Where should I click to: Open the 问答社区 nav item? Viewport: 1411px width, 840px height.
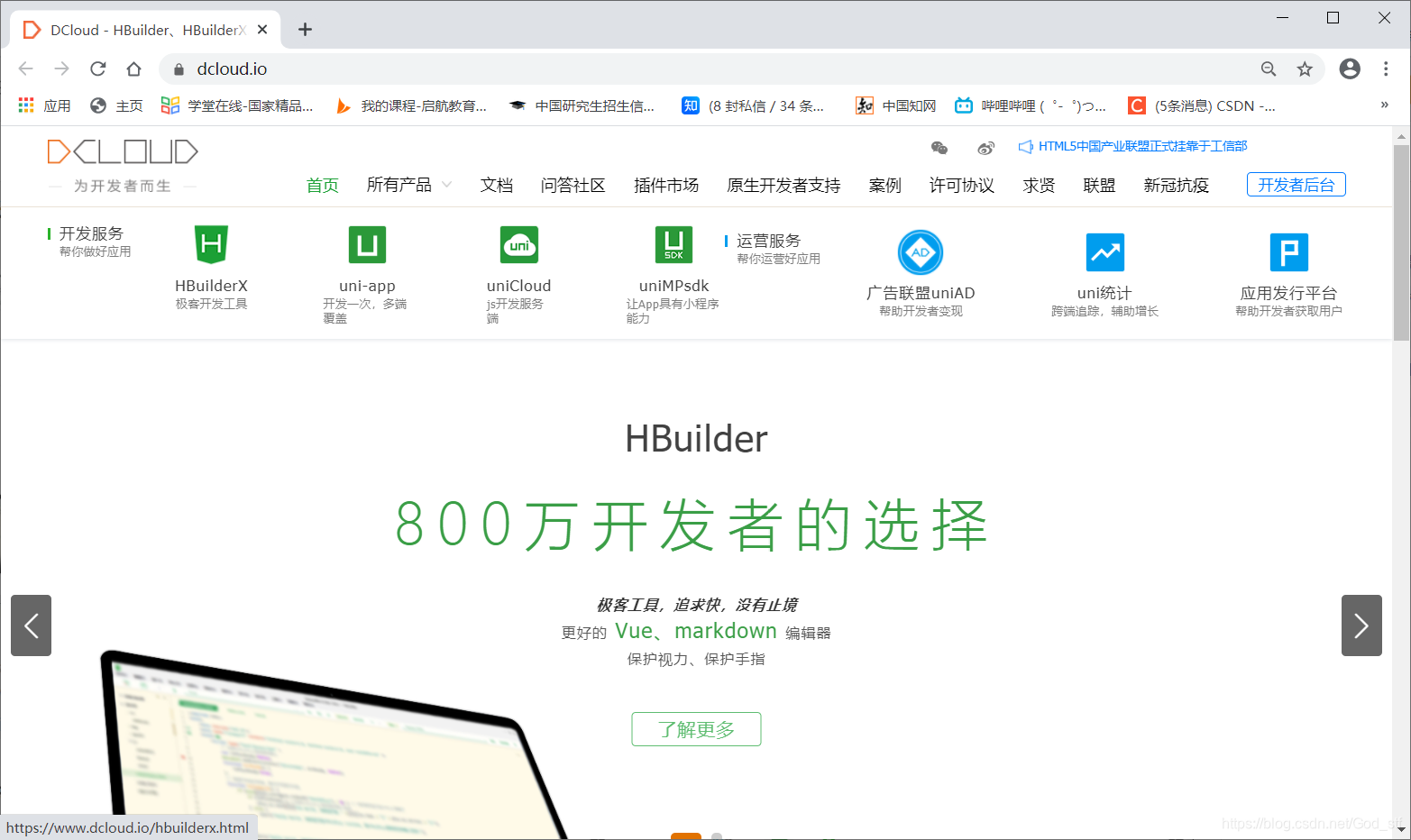(x=573, y=185)
